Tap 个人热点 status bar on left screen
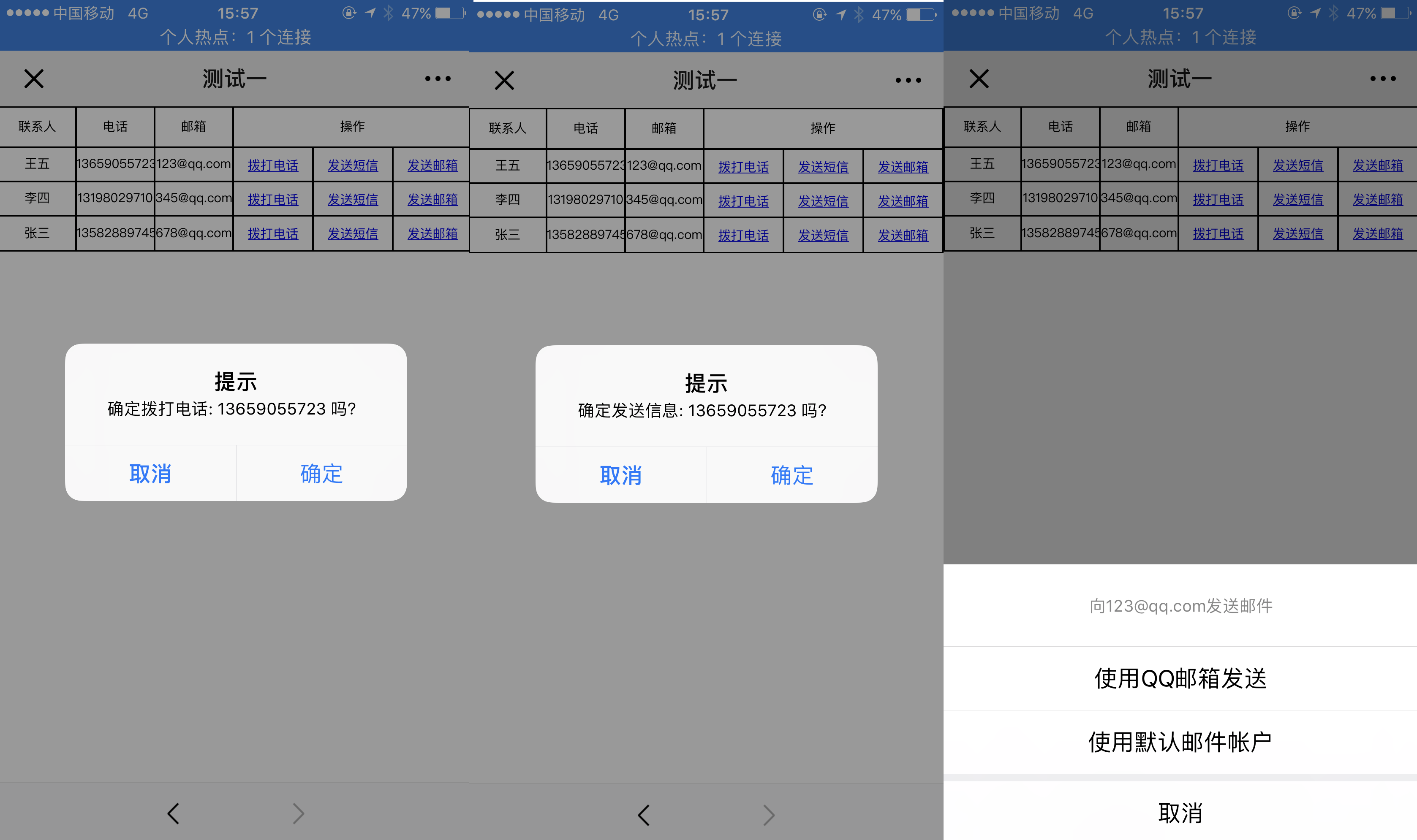The height and width of the screenshot is (840, 1417). click(235, 38)
